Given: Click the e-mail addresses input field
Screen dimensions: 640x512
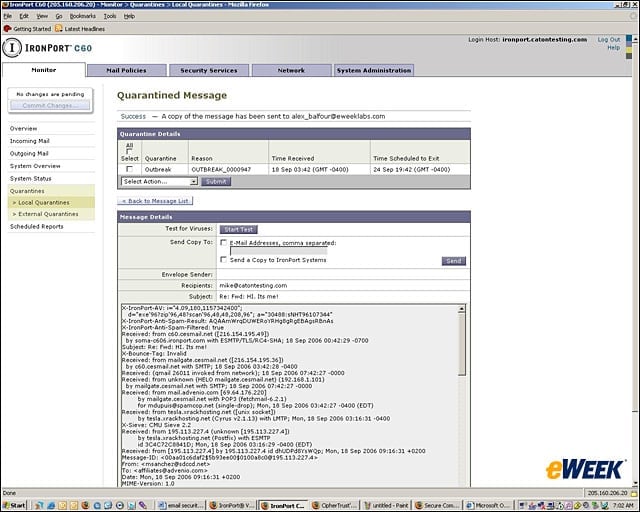Looking at the screenshot, I should [279, 251].
